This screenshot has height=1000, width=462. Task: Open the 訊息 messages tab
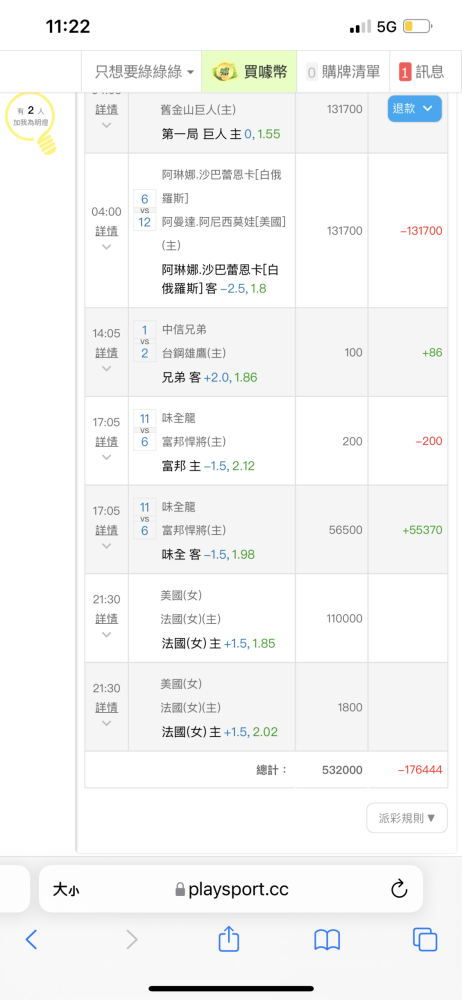click(421, 71)
